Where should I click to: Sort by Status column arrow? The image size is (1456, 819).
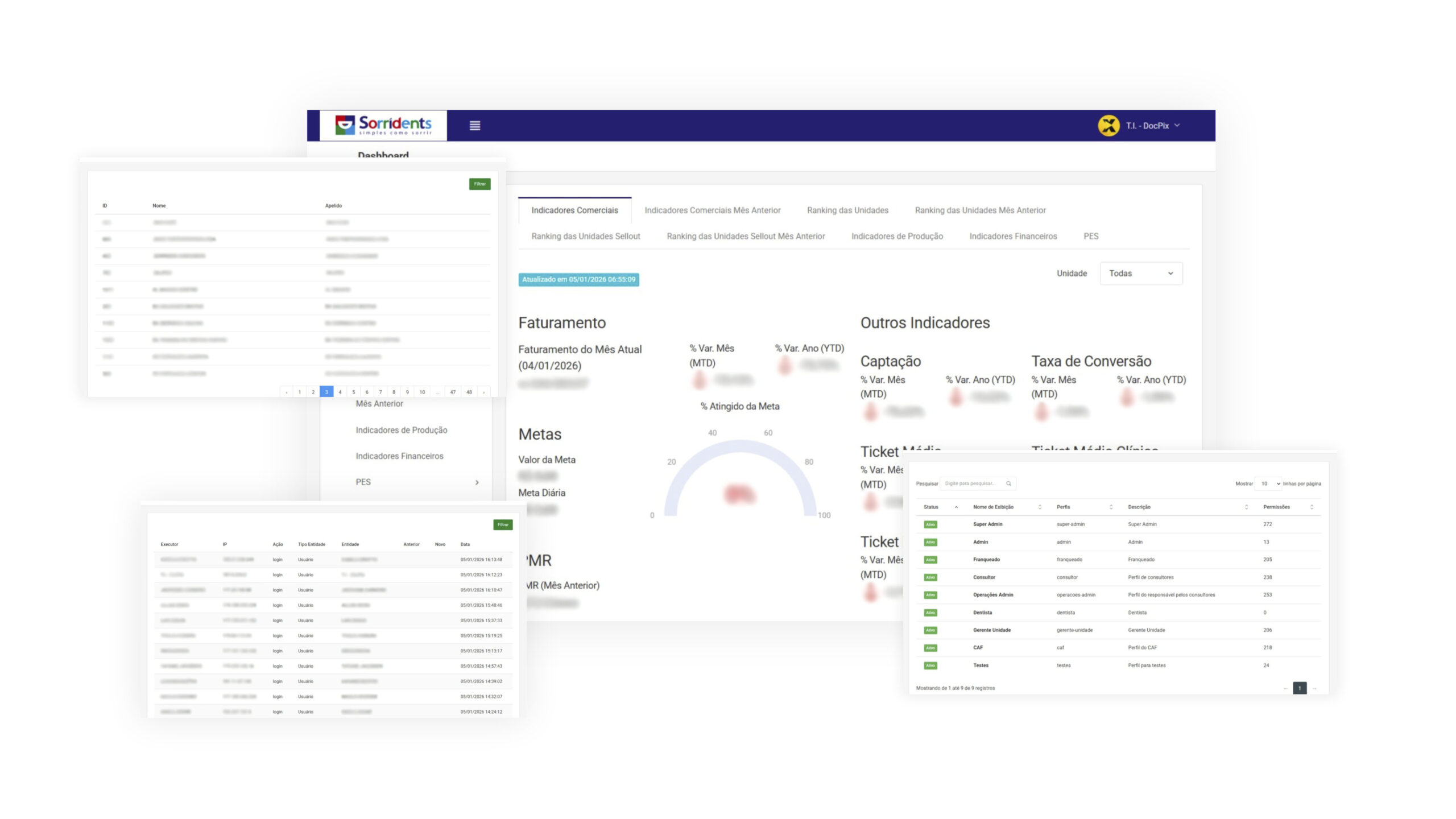tap(956, 507)
